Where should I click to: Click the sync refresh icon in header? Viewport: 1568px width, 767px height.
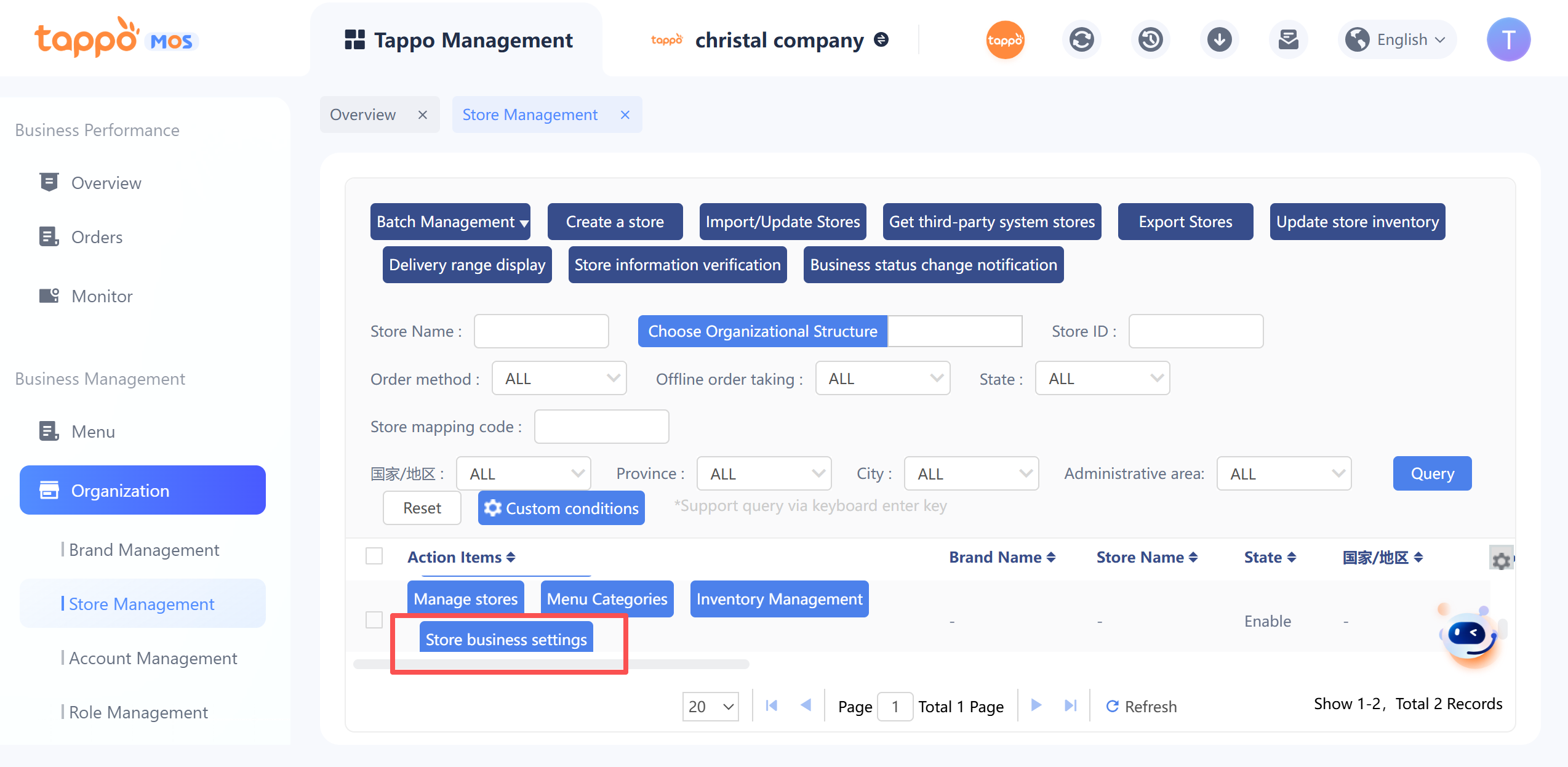click(x=1081, y=40)
